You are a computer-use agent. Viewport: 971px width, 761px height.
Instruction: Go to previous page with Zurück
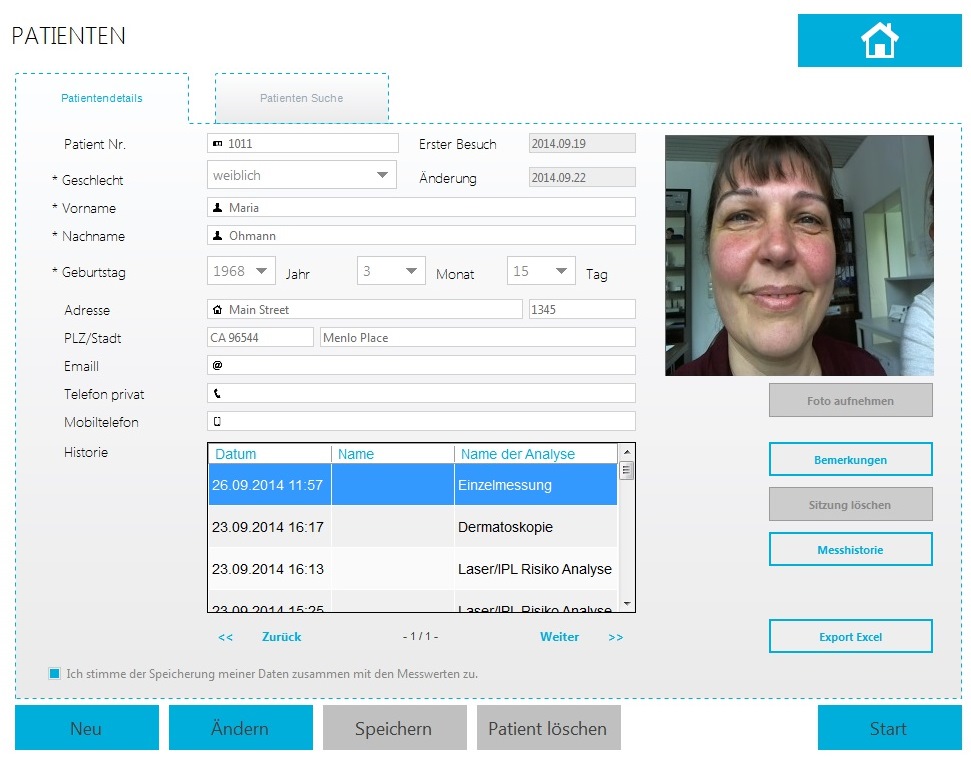[x=282, y=637]
